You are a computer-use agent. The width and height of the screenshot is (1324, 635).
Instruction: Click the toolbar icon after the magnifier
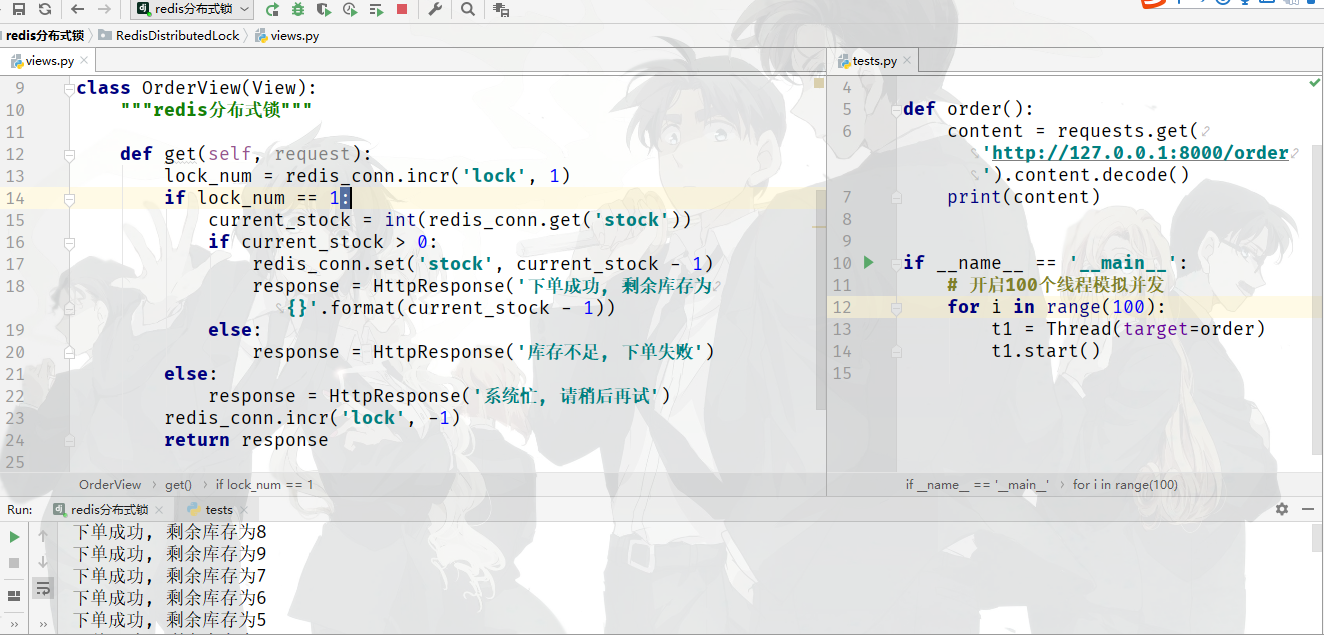501,9
